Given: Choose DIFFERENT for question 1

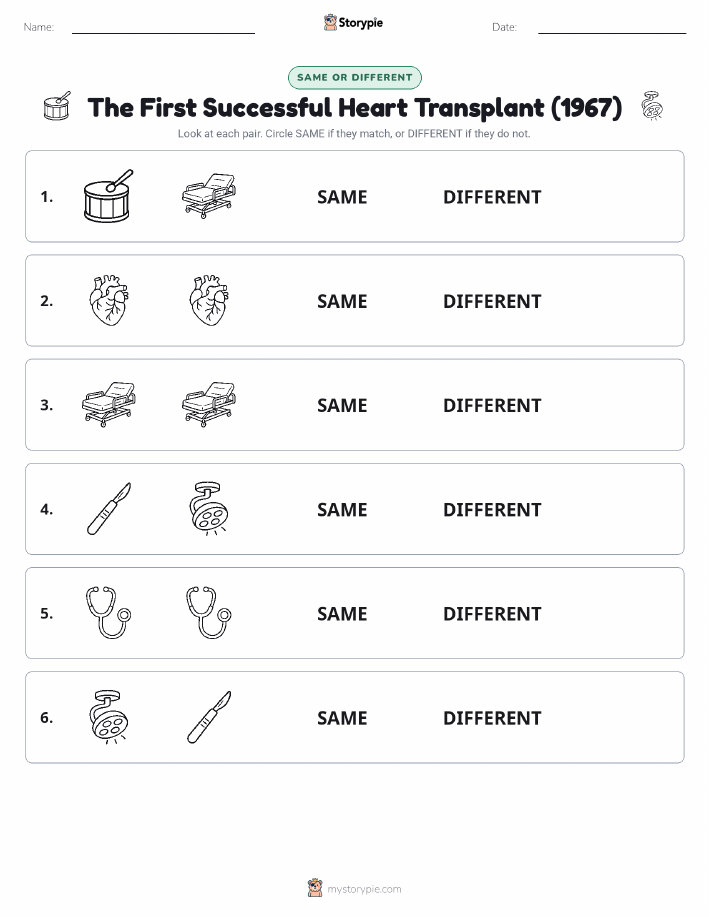Looking at the screenshot, I should point(492,197).
